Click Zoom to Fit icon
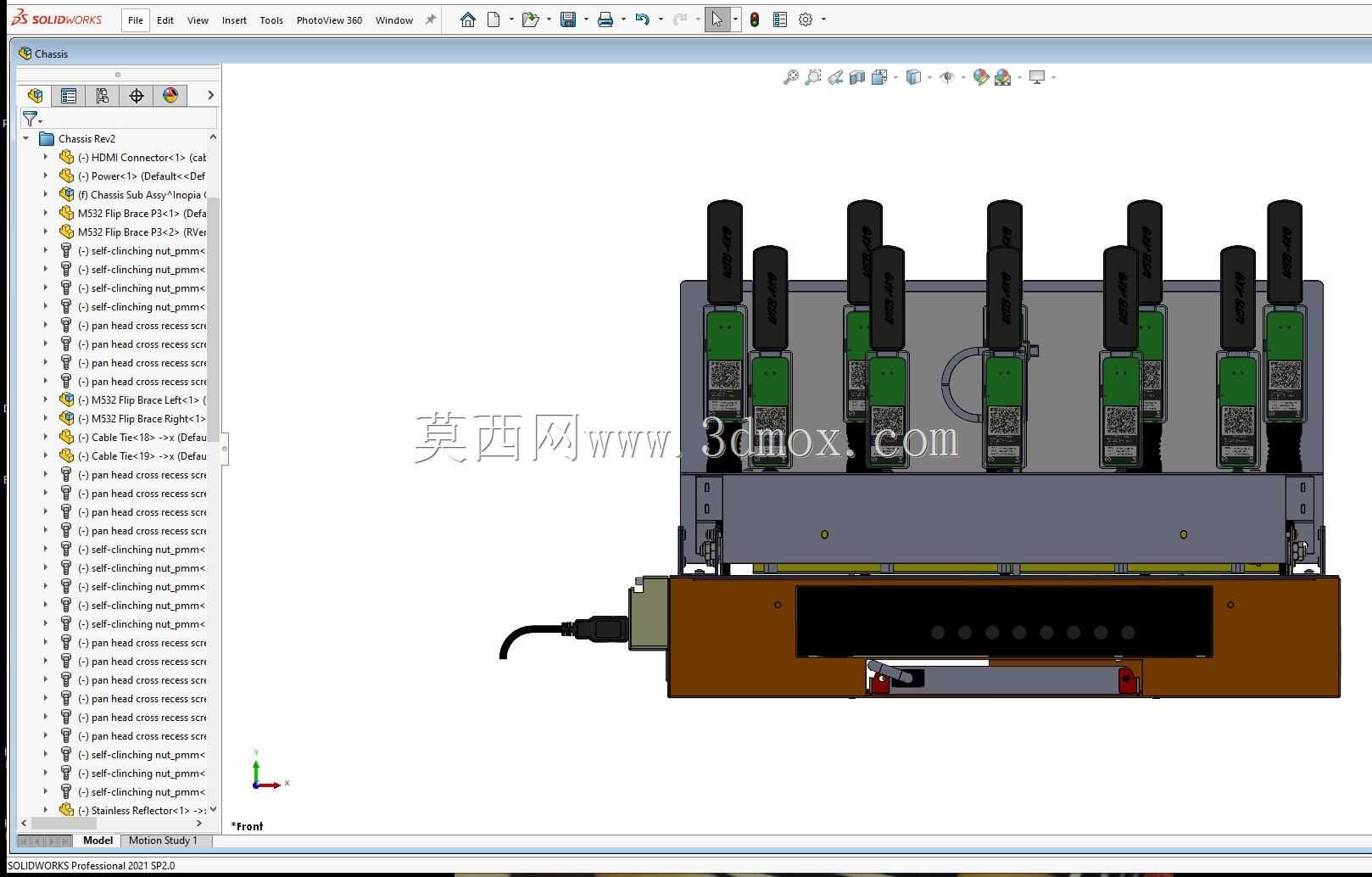 click(790, 77)
